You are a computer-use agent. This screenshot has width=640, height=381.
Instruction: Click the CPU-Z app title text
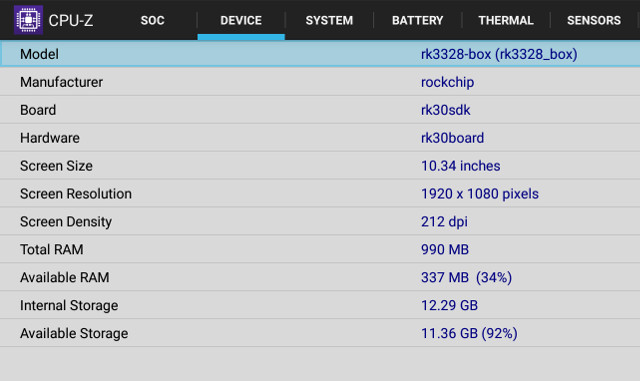pos(71,20)
